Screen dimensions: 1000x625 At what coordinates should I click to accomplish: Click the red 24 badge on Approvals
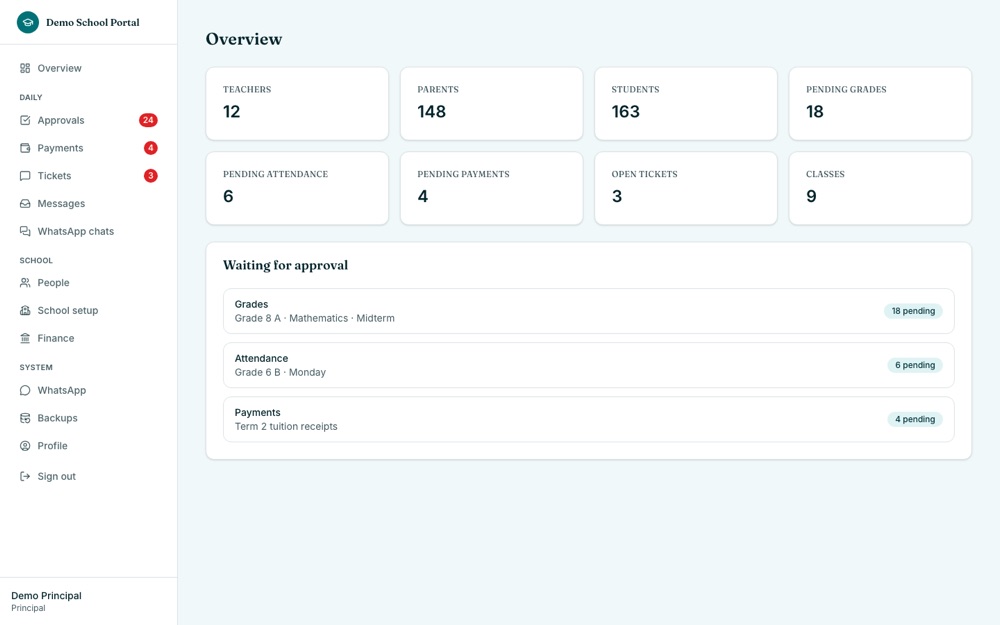[x=148, y=120]
